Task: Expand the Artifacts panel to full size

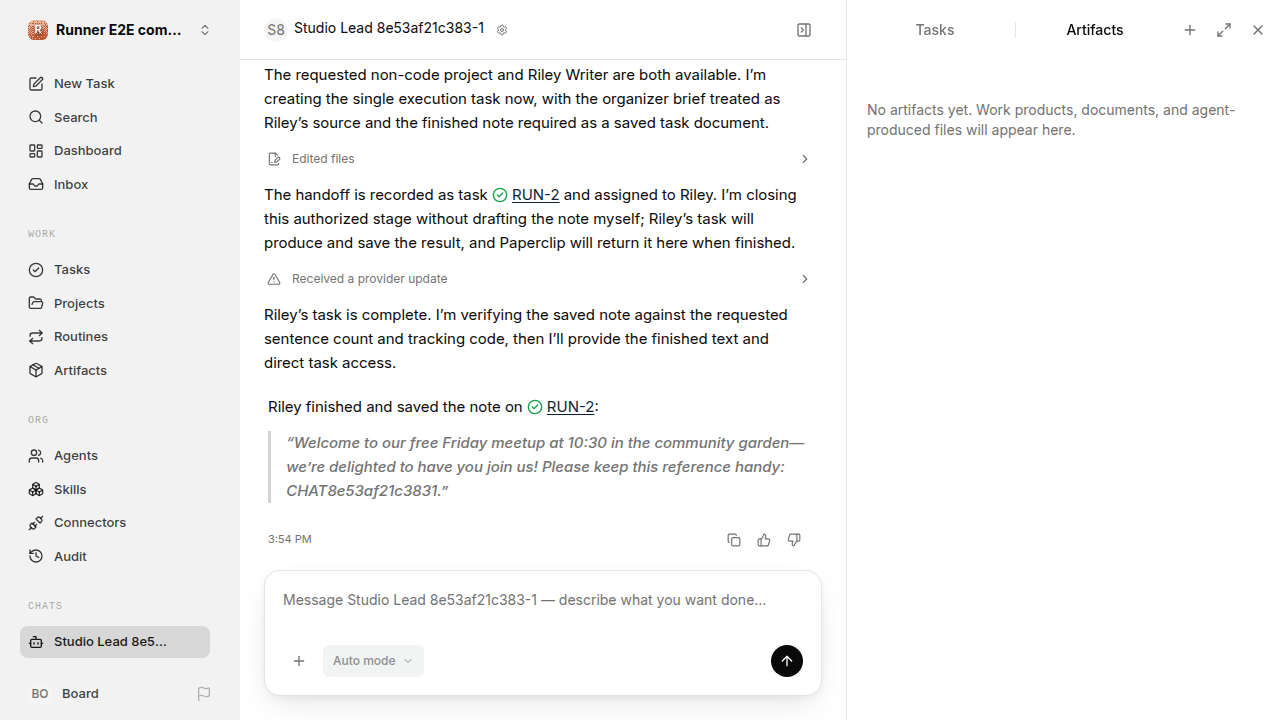Action: pos(1224,30)
